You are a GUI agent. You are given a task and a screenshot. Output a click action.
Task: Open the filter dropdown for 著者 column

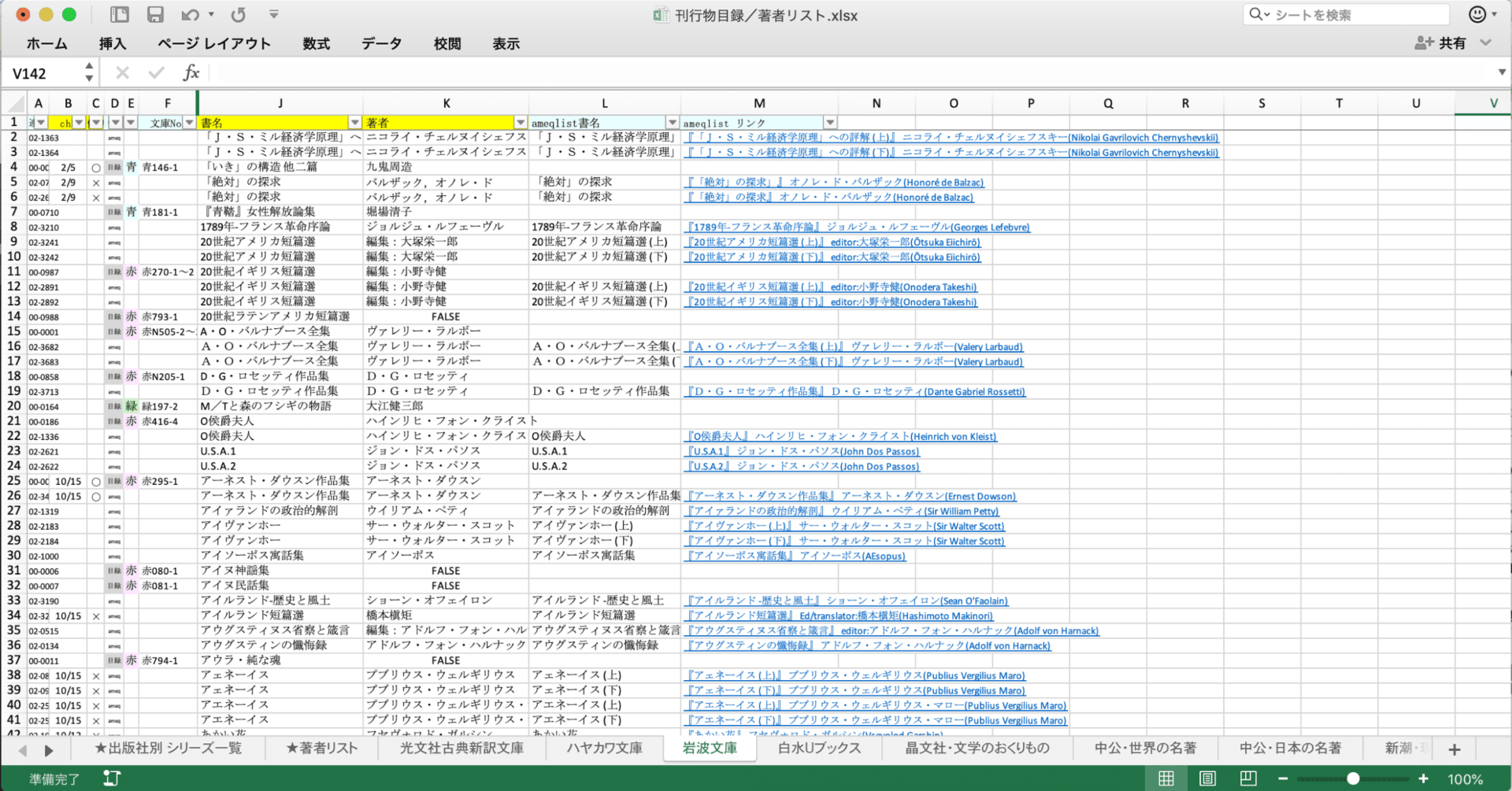pyautogui.click(x=521, y=123)
